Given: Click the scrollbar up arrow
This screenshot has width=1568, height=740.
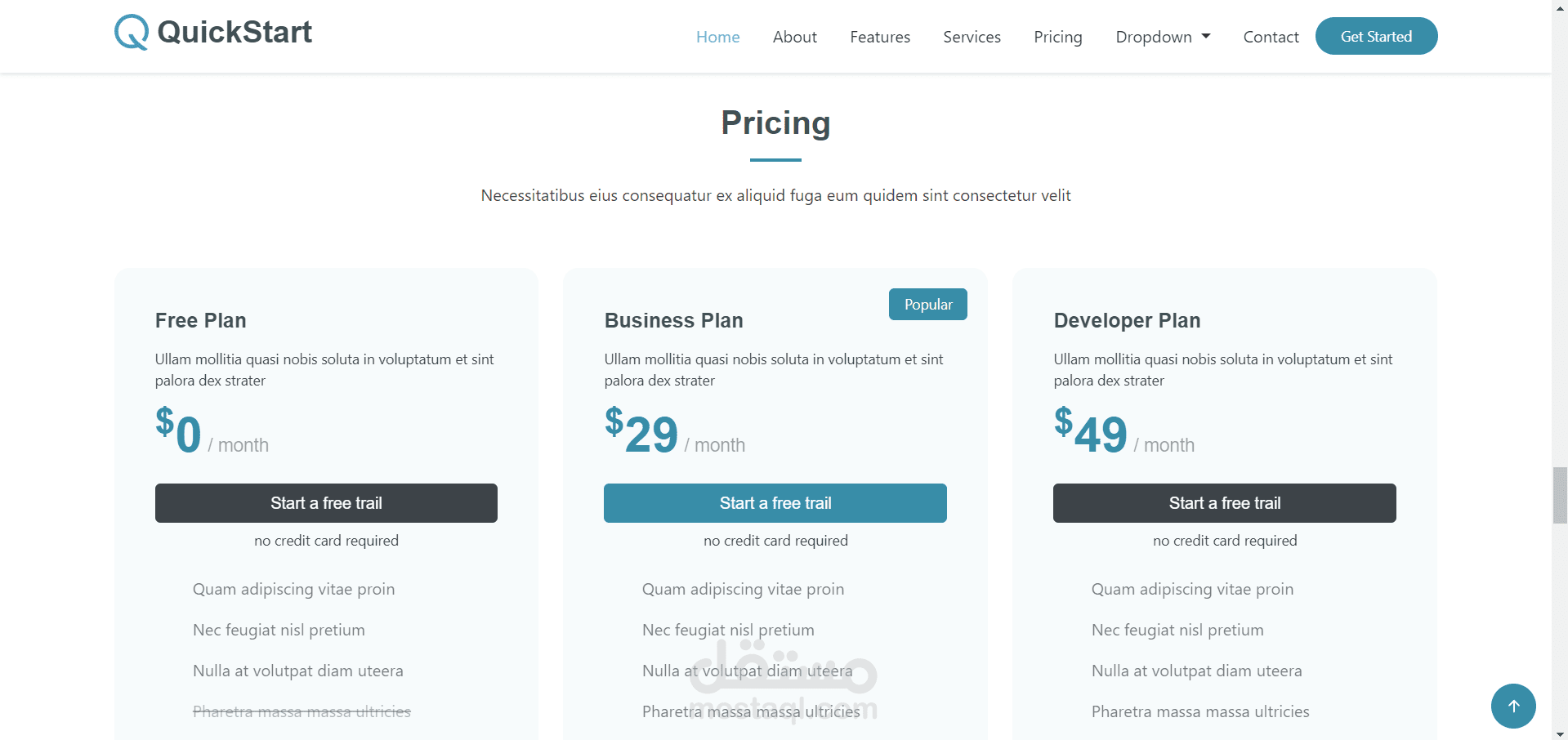Looking at the screenshot, I should pyautogui.click(x=1560, y=6).
